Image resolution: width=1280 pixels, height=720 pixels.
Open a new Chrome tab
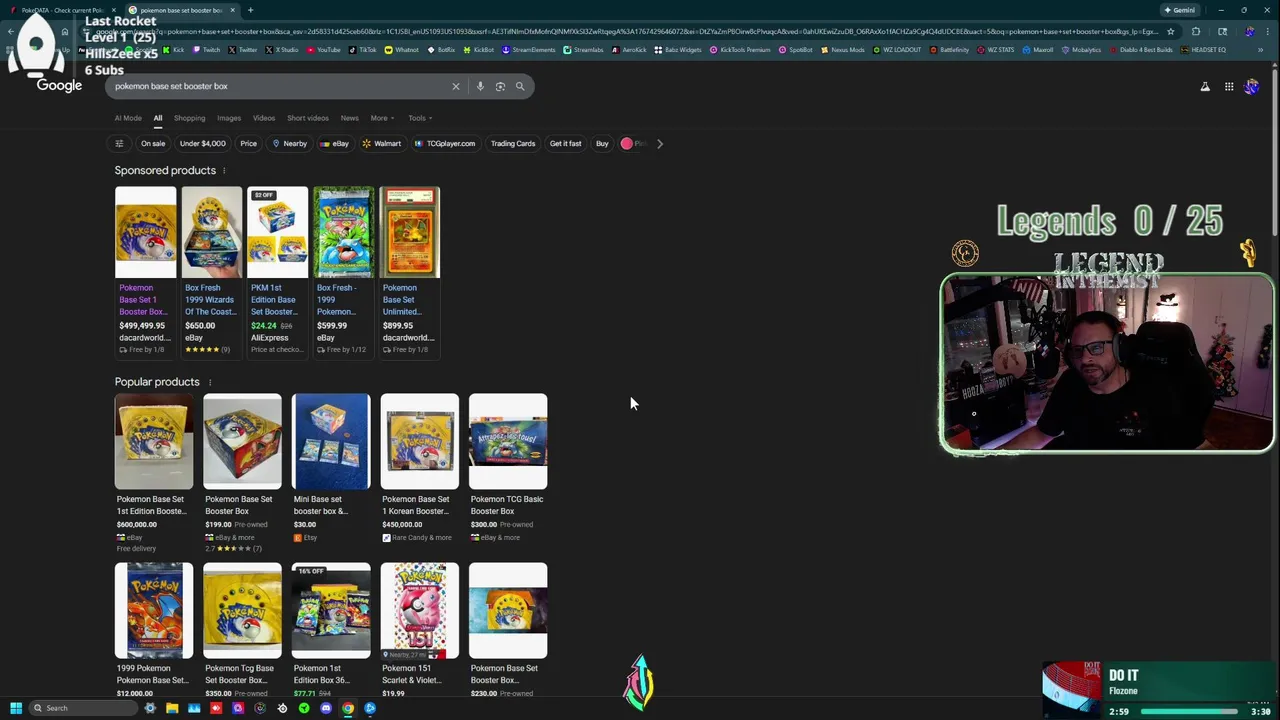coord(250,10)
